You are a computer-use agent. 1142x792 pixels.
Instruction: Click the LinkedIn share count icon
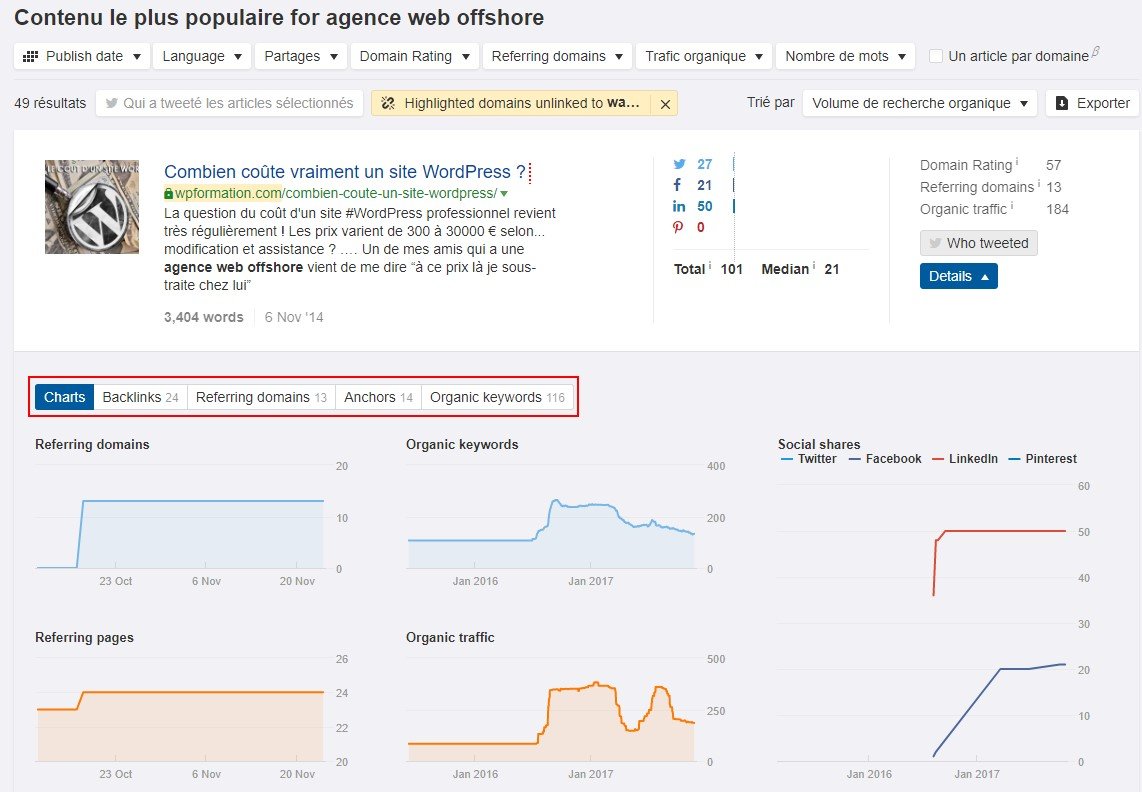point(679,206)
